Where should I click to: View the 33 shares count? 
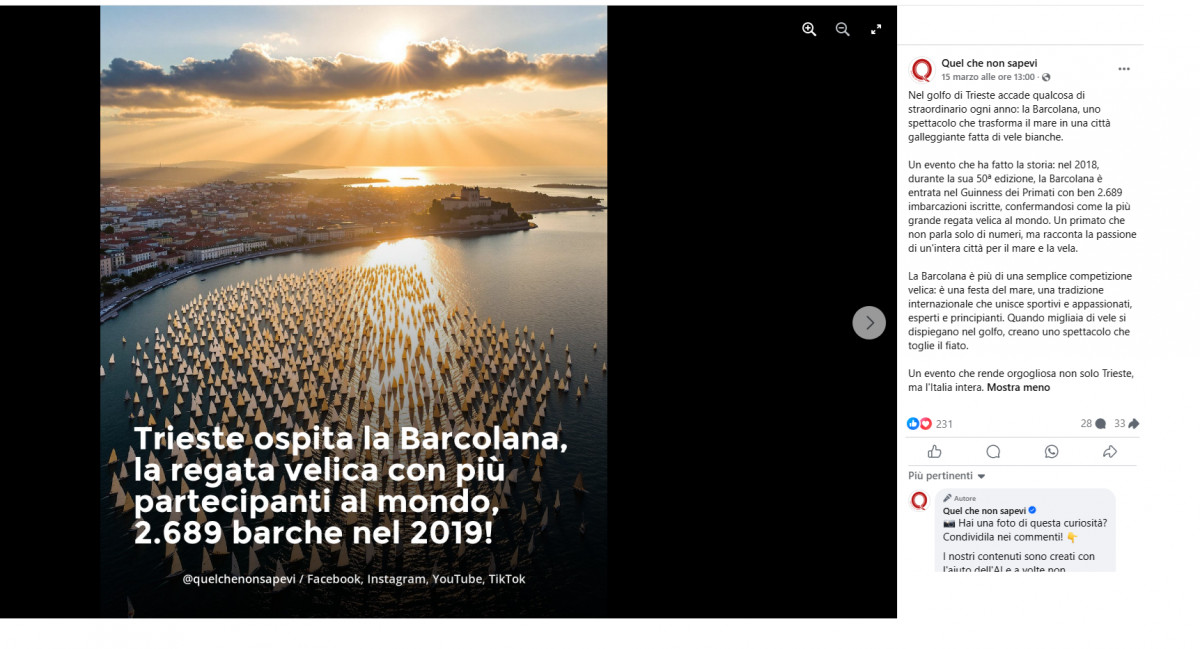pos(1126,424)
